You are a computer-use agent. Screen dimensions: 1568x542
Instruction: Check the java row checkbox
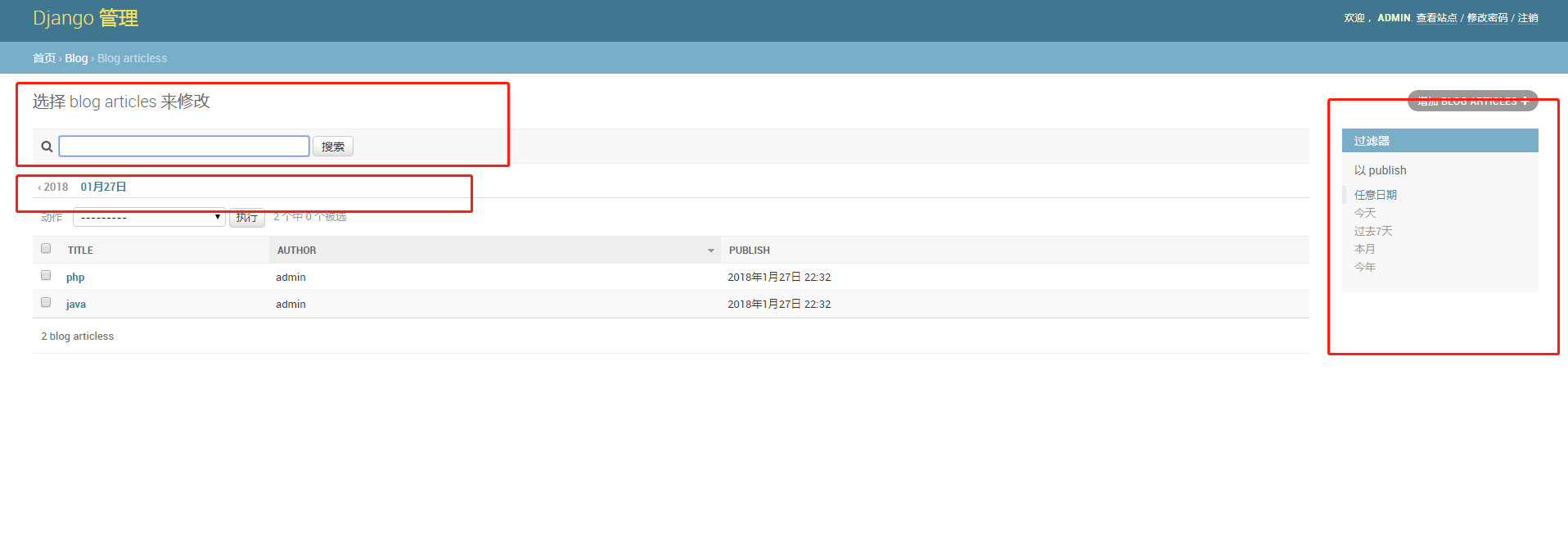coord(46,303)
